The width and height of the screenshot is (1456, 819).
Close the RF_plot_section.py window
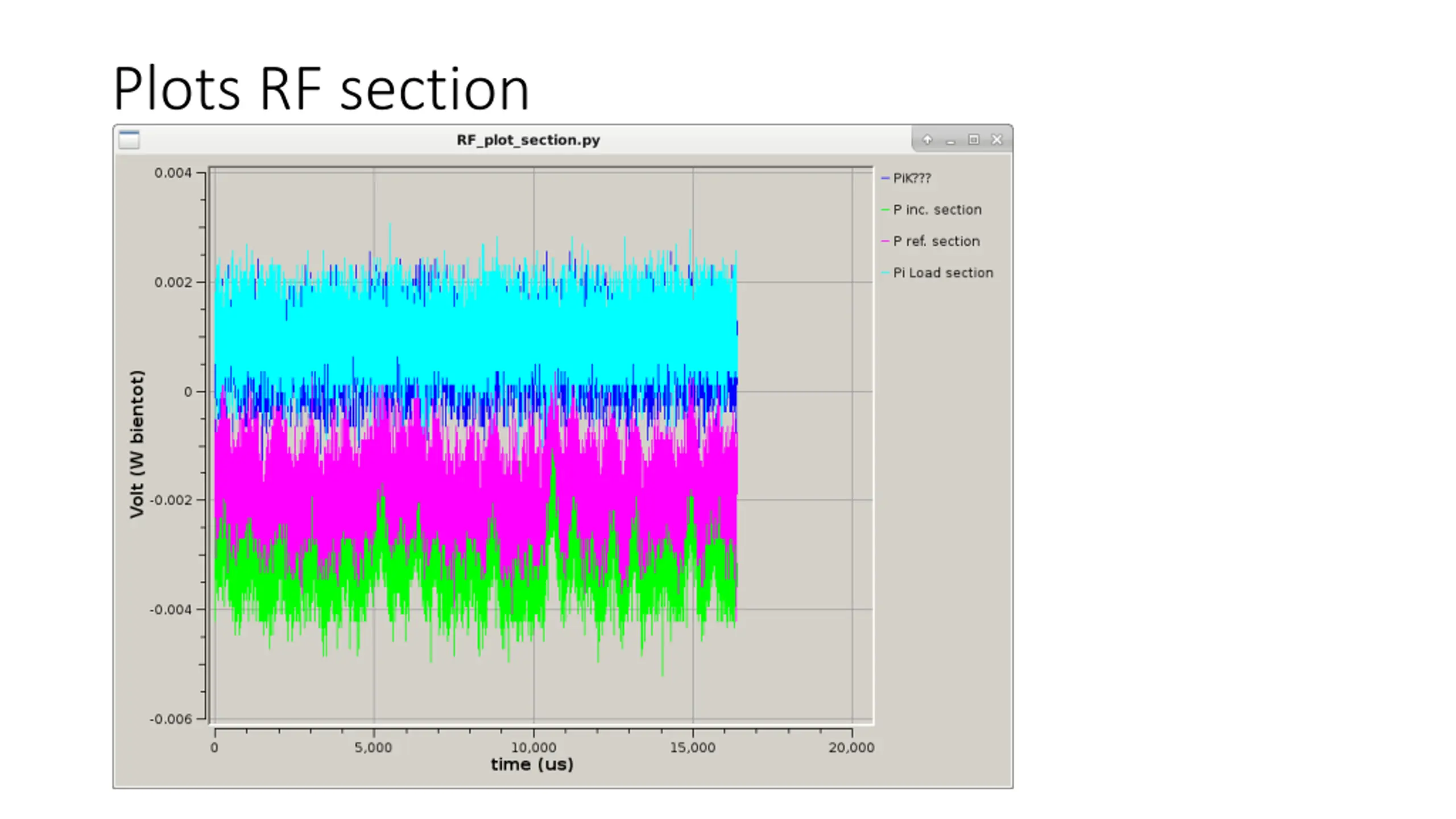[996, 139]
